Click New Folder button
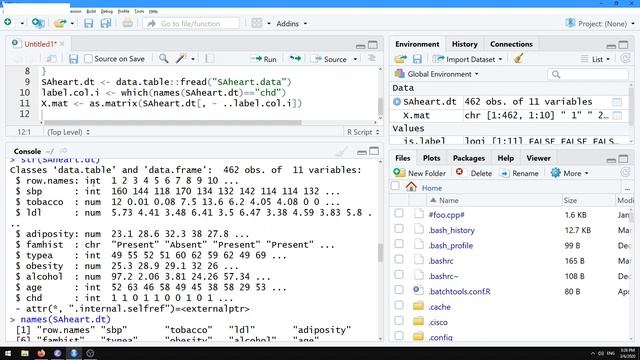This screenshot has width=640, height=360. (420, 173)
